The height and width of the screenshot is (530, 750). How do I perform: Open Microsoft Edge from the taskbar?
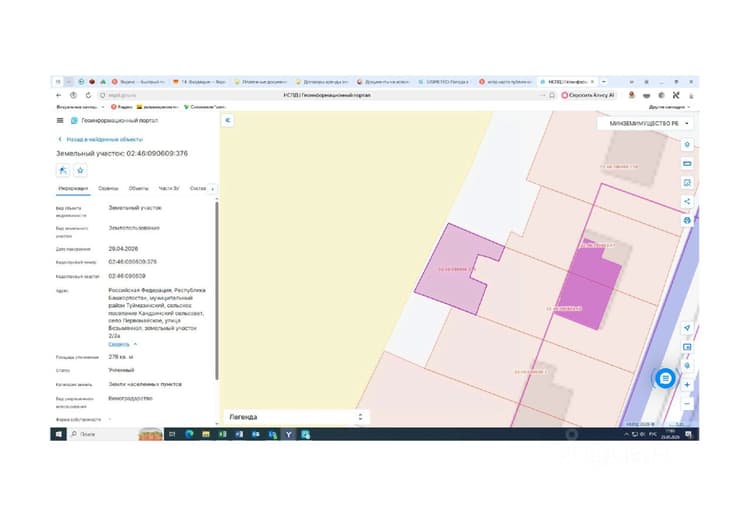point(189,434)
